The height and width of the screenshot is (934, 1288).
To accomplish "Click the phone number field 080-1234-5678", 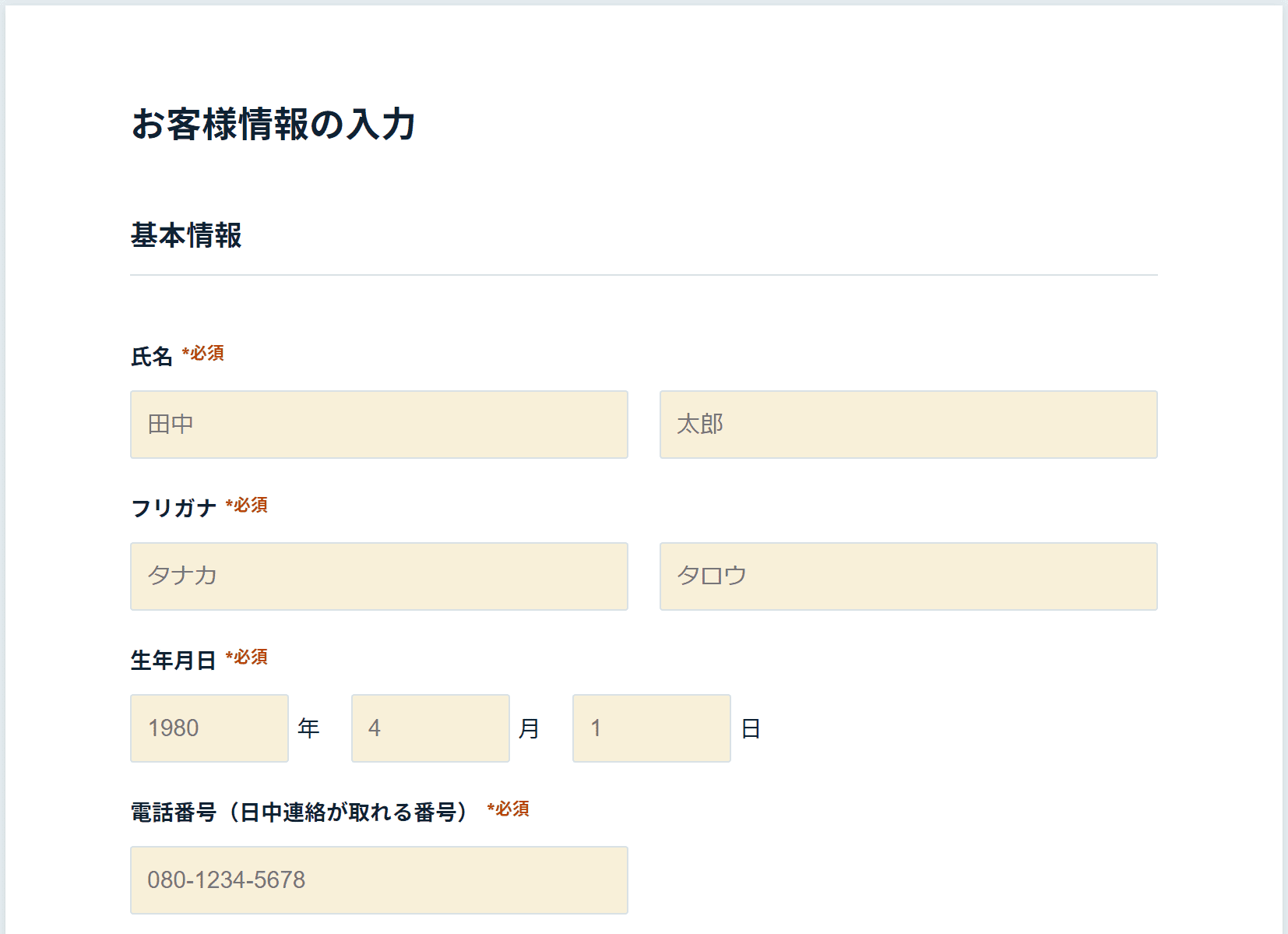I will (379, 880).
